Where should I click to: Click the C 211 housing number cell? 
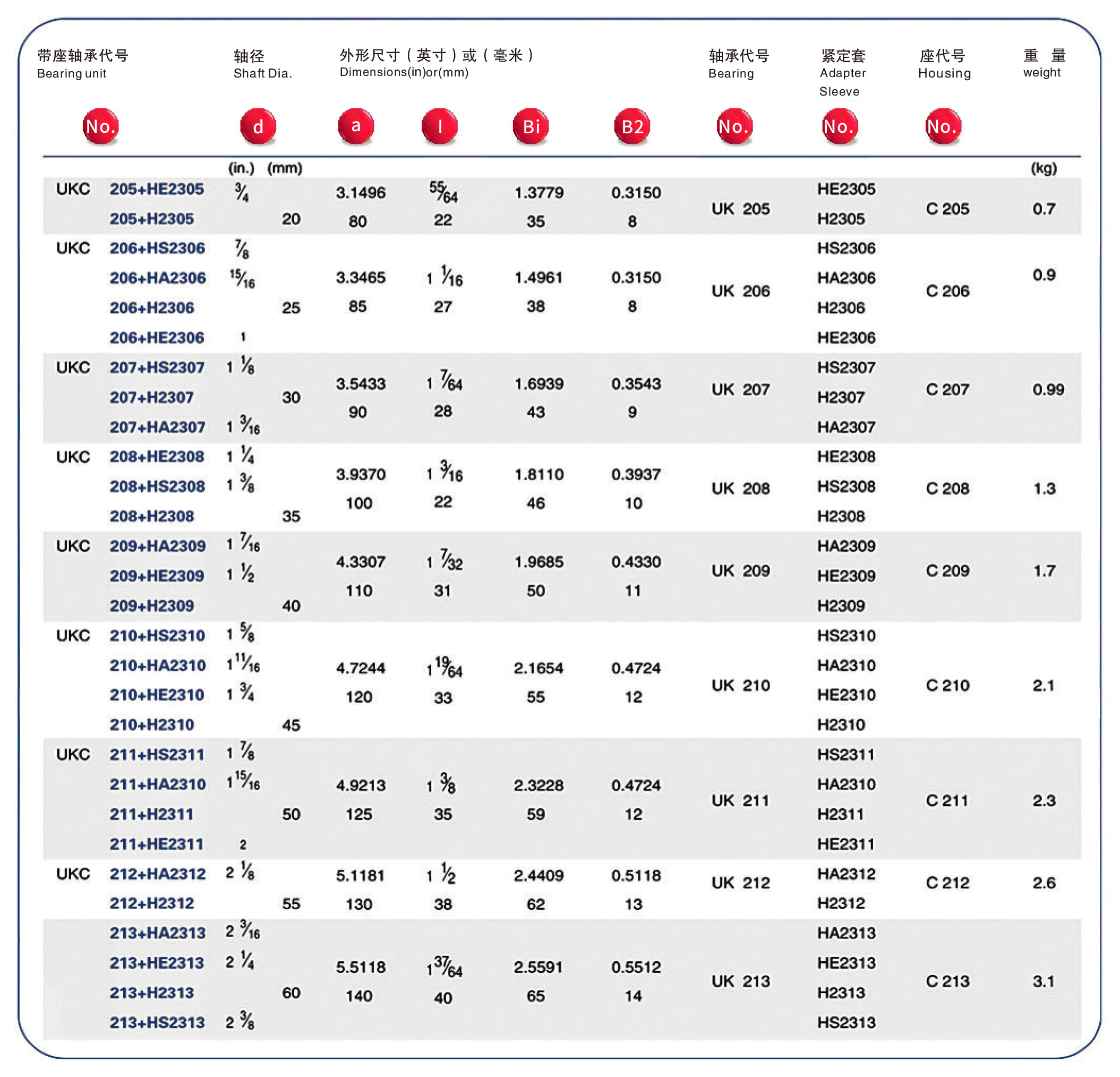tap(947, 801)
